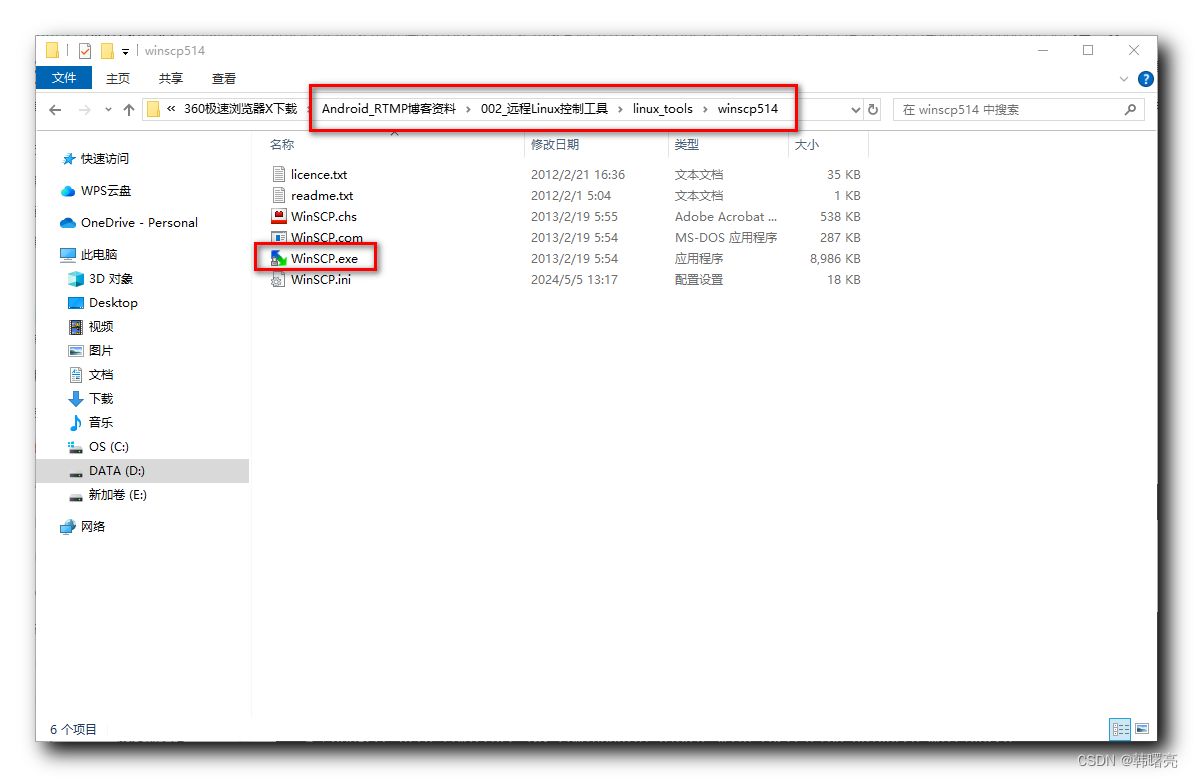The image size is (1193, 777).
Task: Switch to the 主页 ribbon tab
Action: pyautogui.click(x=117, y=77)
